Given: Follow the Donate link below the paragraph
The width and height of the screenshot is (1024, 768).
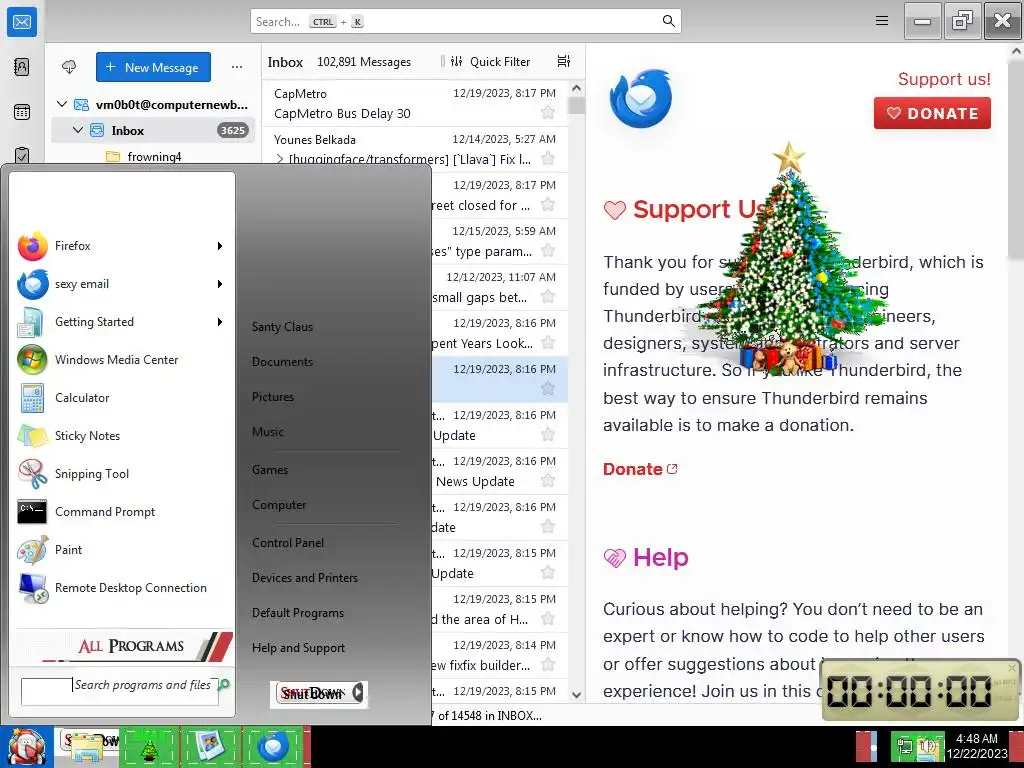Looking at the screenshot, I should point(640,469).
